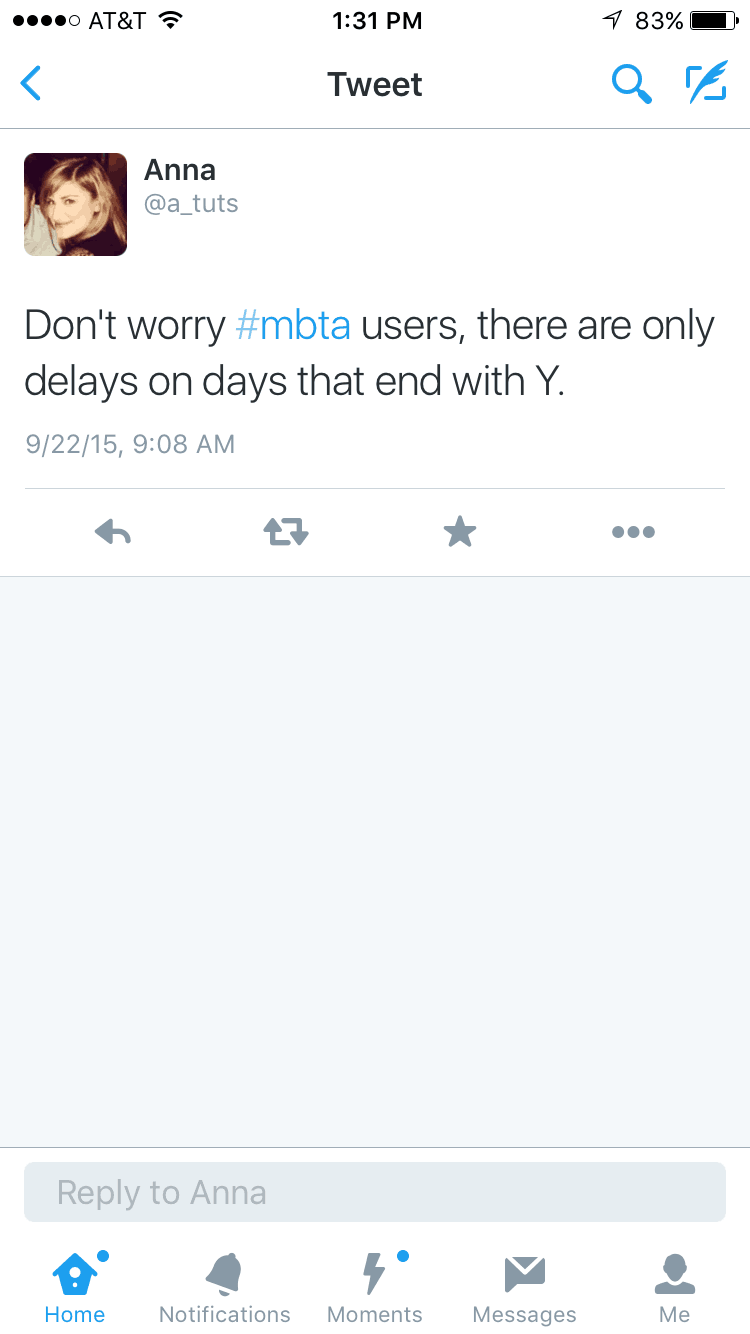Tap the battery indicator in status bar

coord(713,21)
